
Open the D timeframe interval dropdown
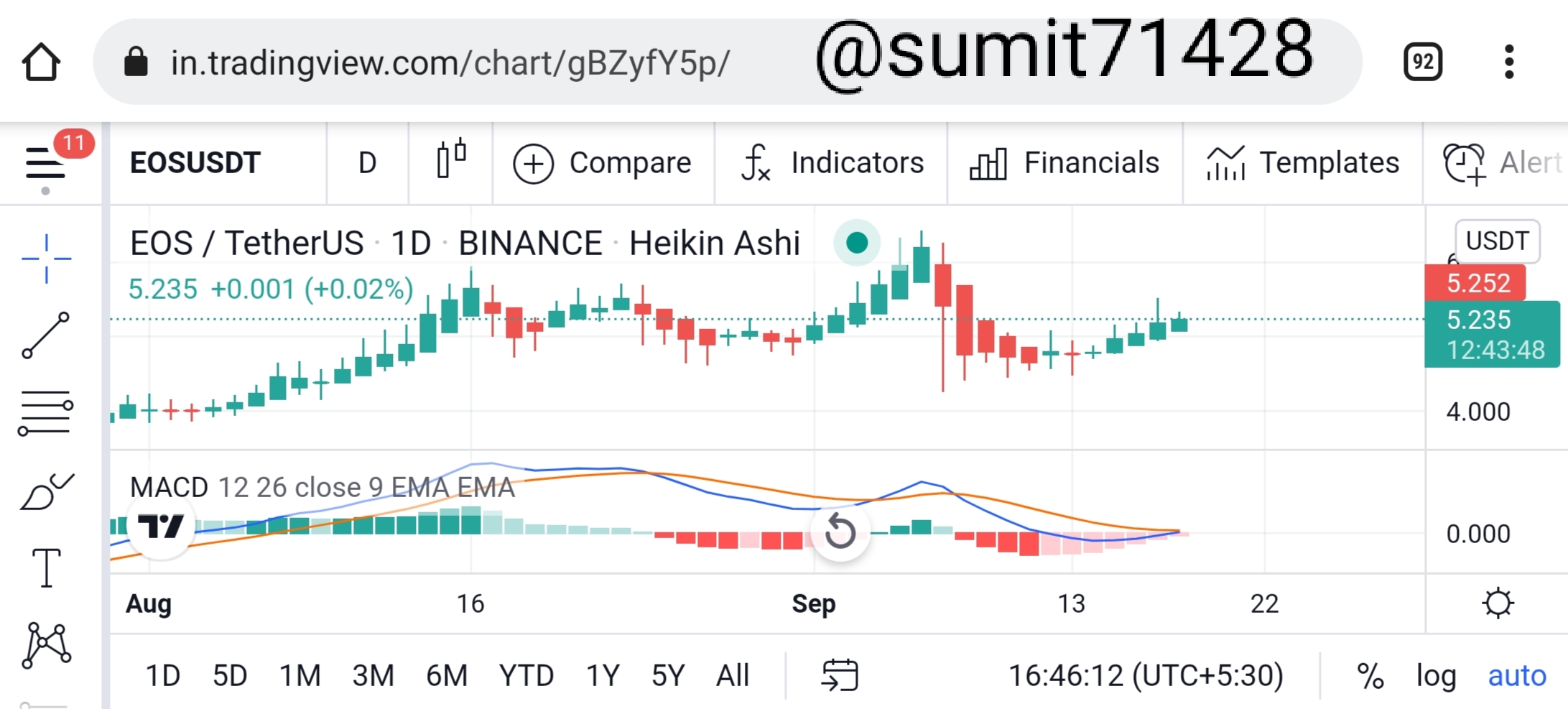[367, 163]
